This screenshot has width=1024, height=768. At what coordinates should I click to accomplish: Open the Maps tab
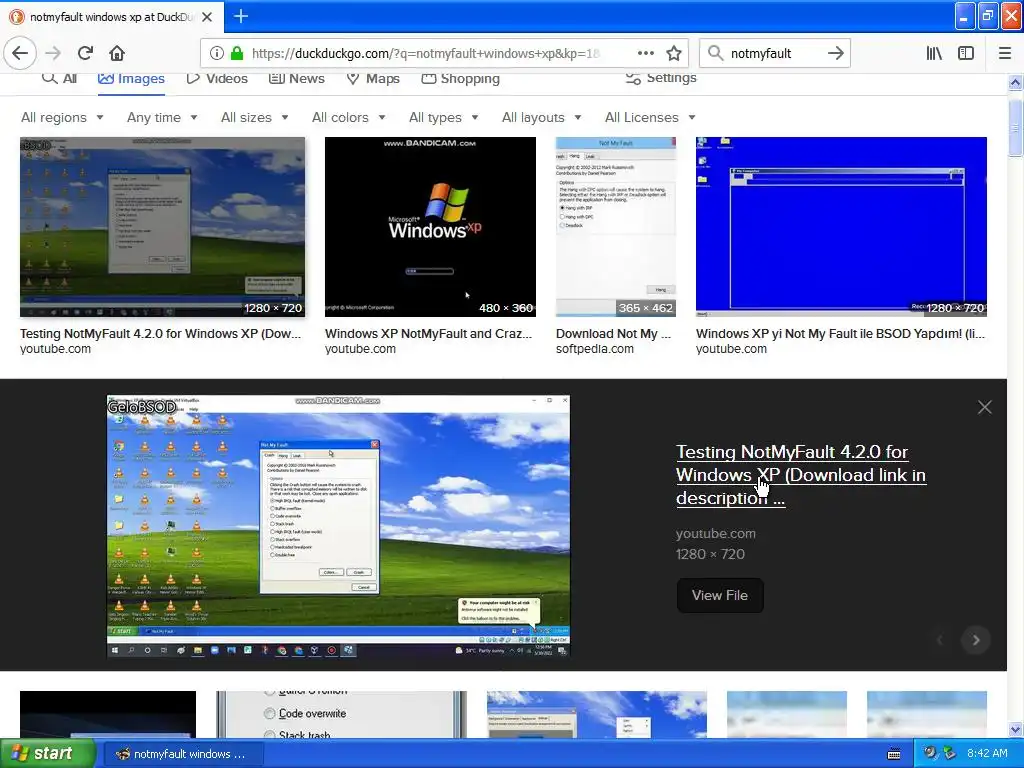coord(373,78)
